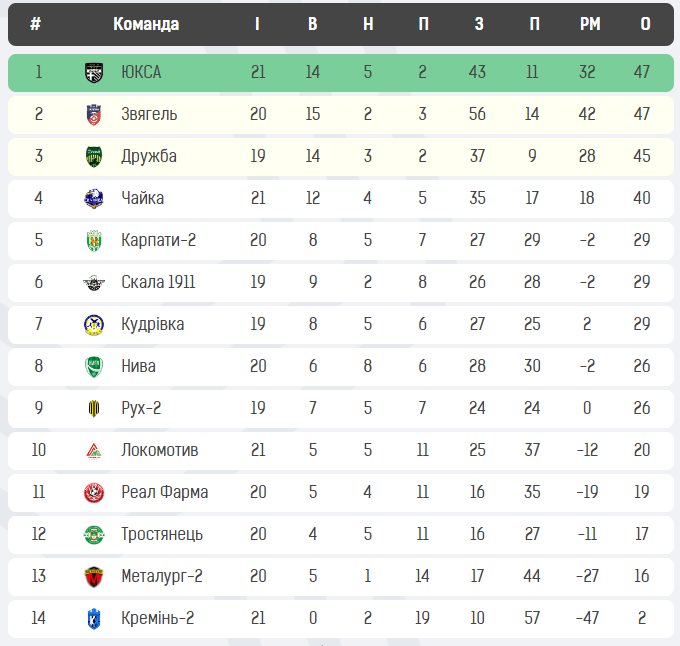Click the Локомотив team emblem
The height and width of the screenshot is (646, 680).
coord(93,450)
